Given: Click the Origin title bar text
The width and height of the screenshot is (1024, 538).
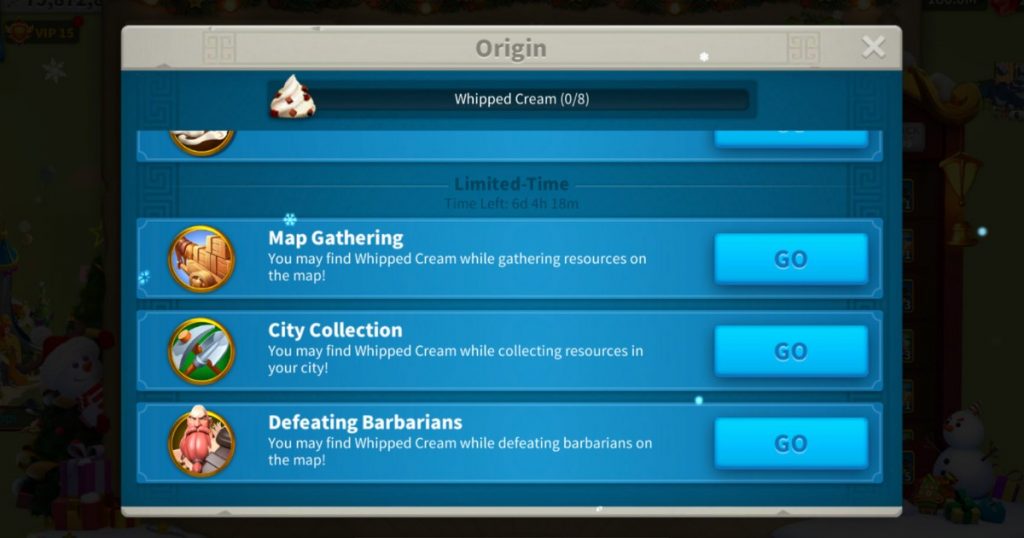Looking at the screenshot, I should [511, 48].
